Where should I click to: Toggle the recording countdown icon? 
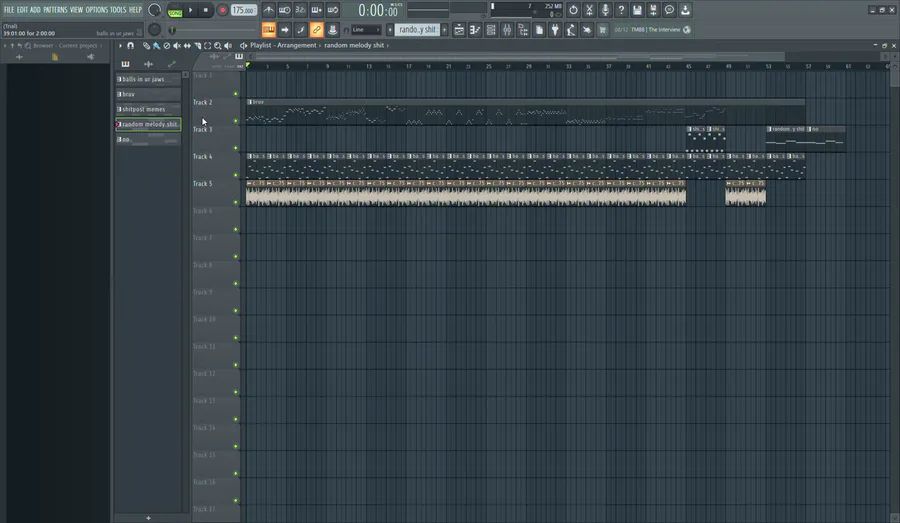pyautogui.click(x=300, y=10)
